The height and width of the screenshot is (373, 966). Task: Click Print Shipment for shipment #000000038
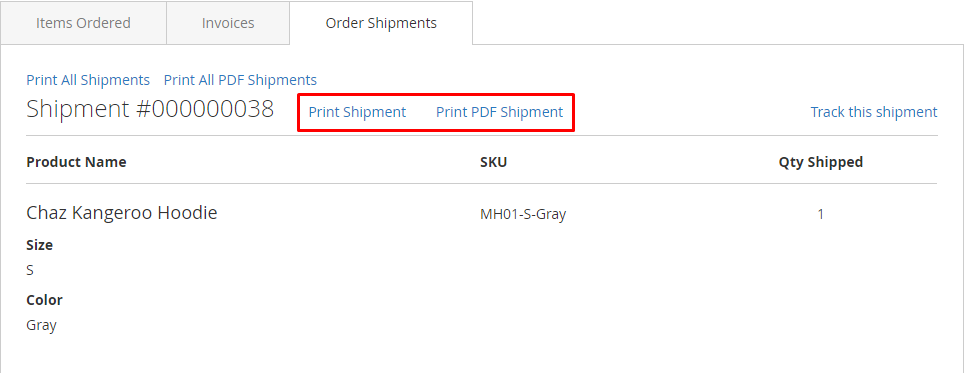(357, 112)
